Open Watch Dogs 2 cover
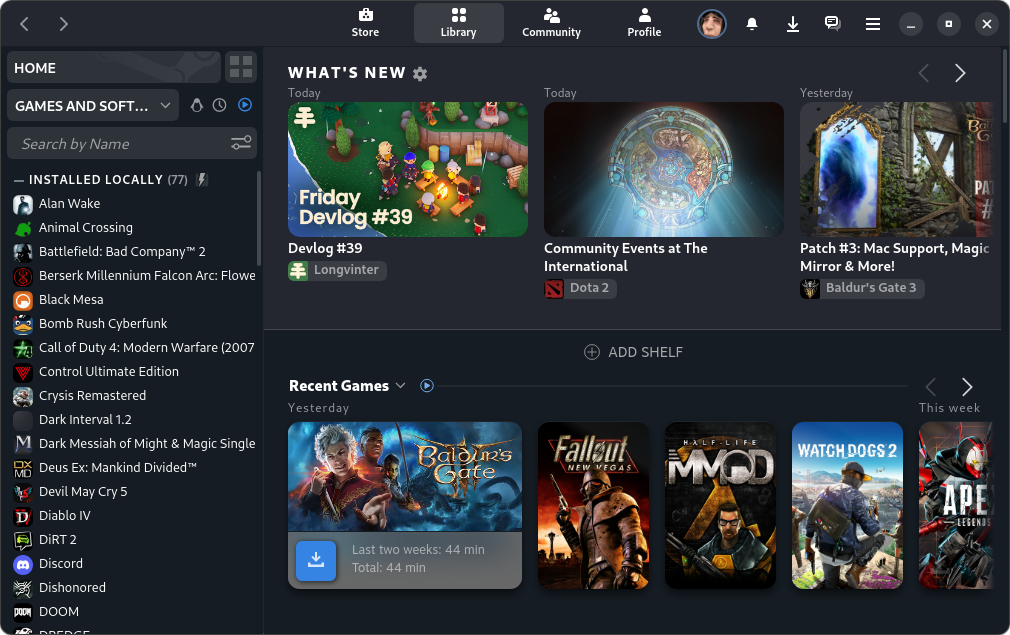Image resolution: width=1010 pixels, height=635 pixels. 847,505
